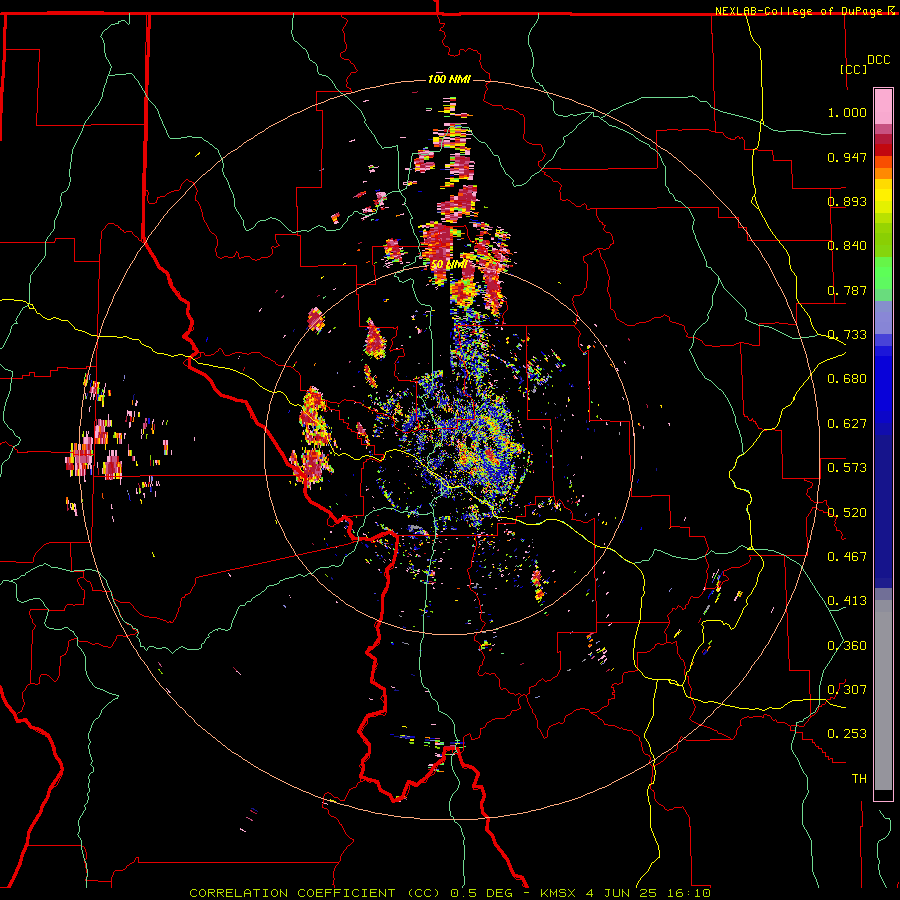Click the 50 NMI range ring label
The width and height of the screenshot is (900, 900).
(x=449, y=265)
